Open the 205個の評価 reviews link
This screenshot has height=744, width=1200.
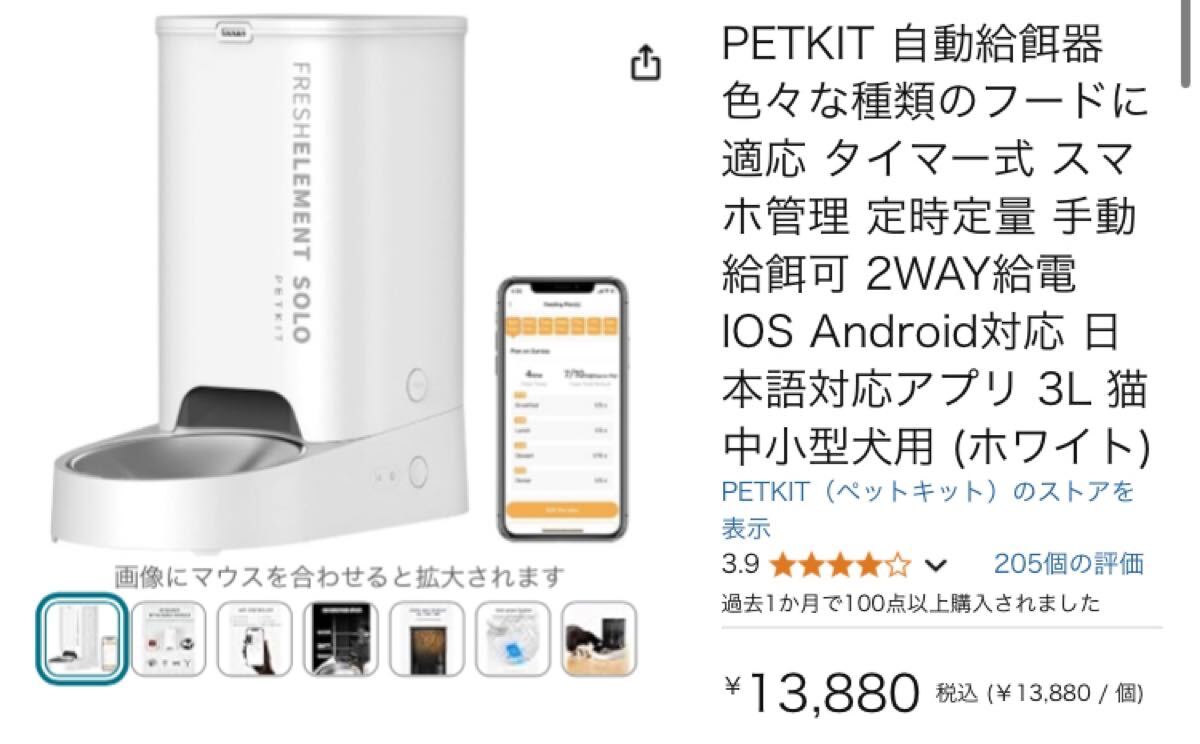tap(1068, 564)
